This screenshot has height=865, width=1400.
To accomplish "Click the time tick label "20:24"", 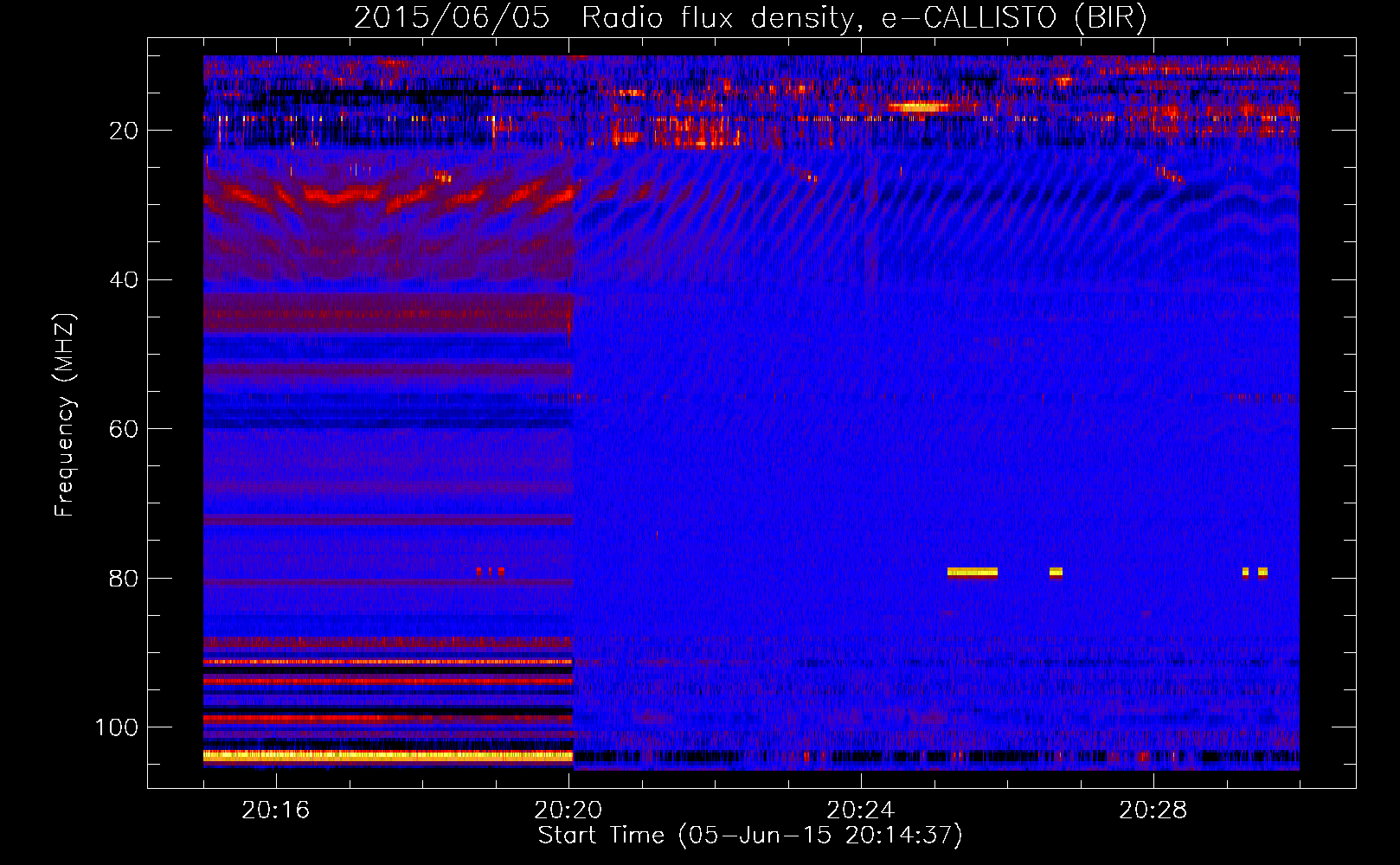I will (861, 811).
